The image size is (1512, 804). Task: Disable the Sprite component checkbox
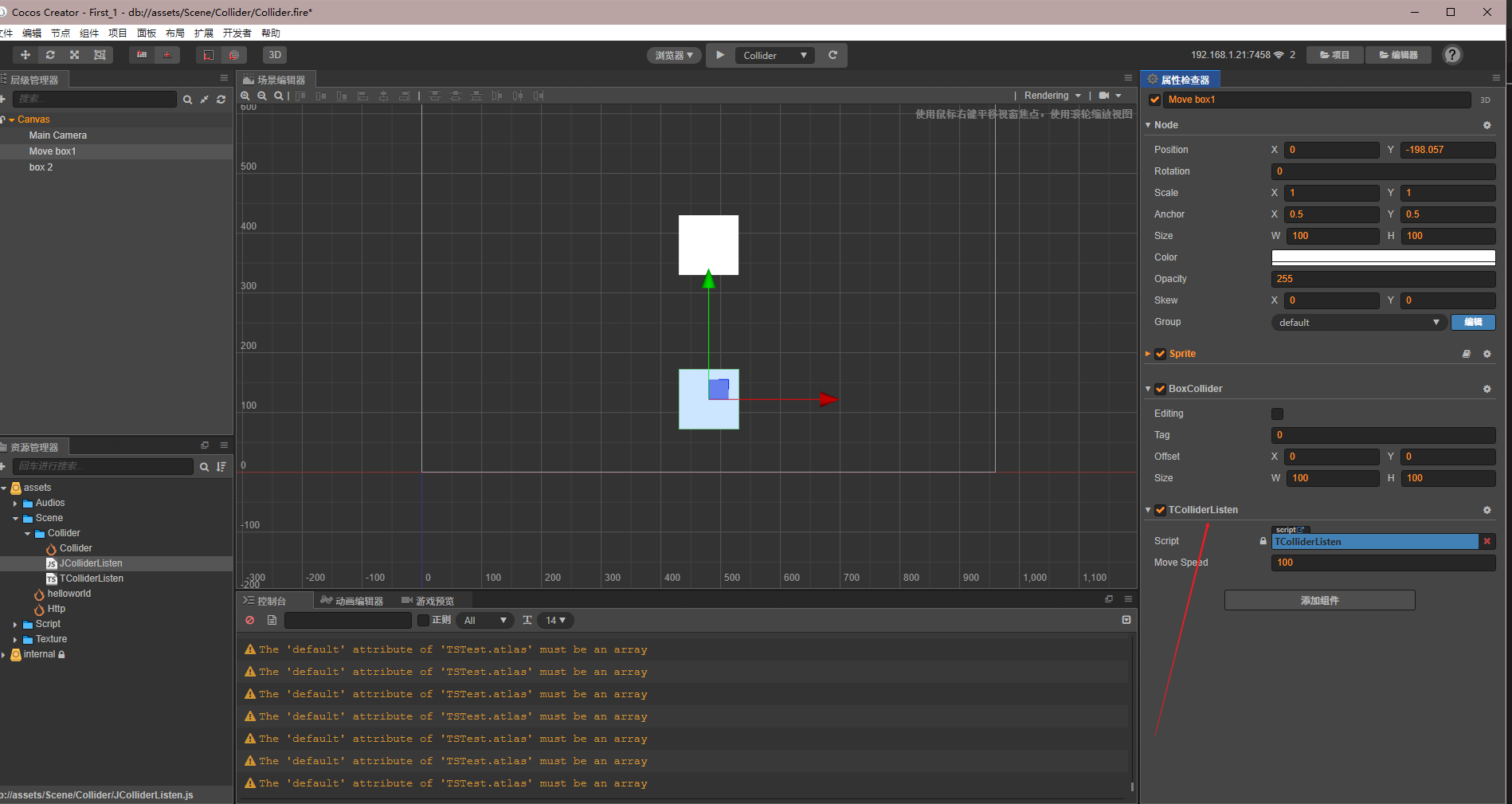pos(1161,353)
